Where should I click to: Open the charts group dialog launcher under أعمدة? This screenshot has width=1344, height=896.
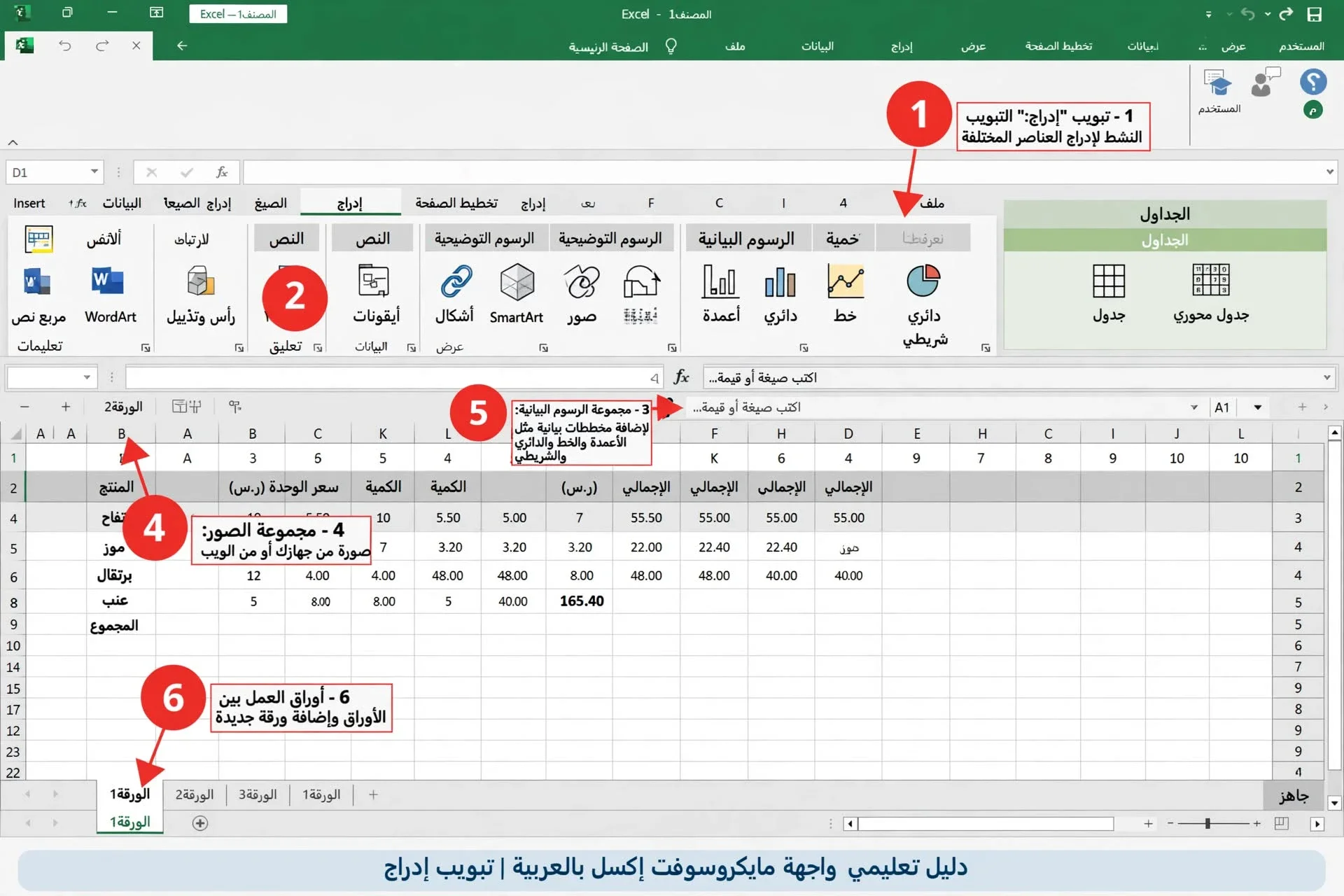804,348
